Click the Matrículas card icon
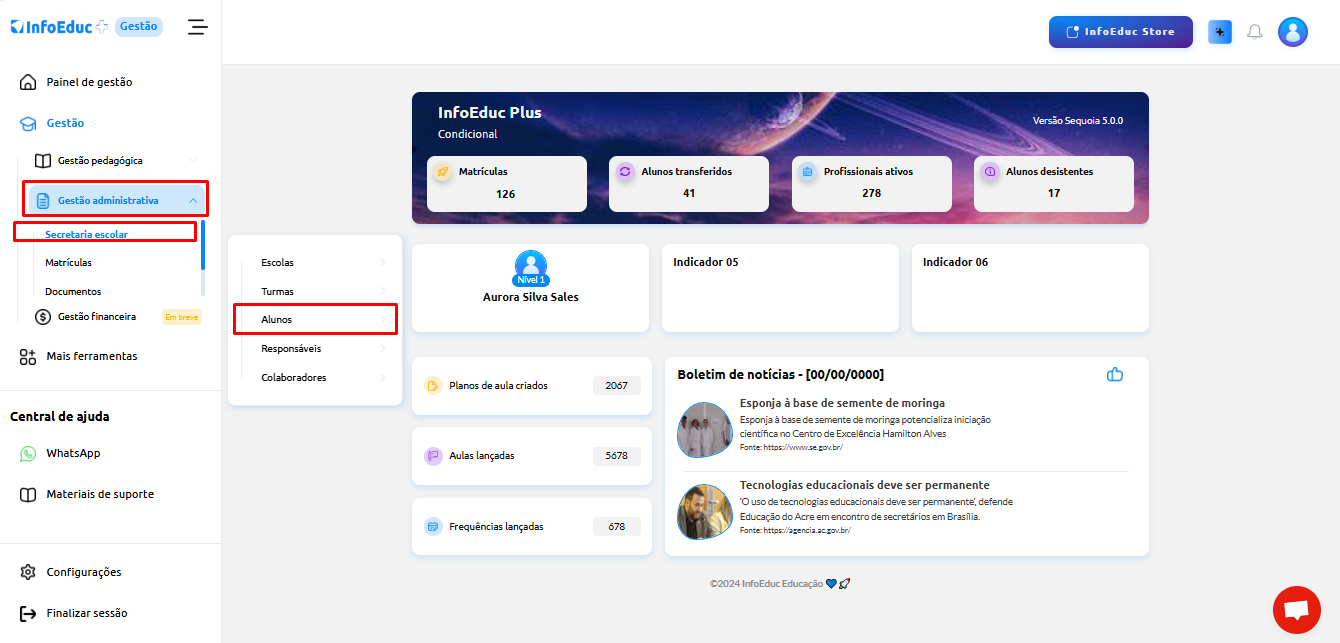This screenshot has height=643, width=1340. tap(443, 172)
